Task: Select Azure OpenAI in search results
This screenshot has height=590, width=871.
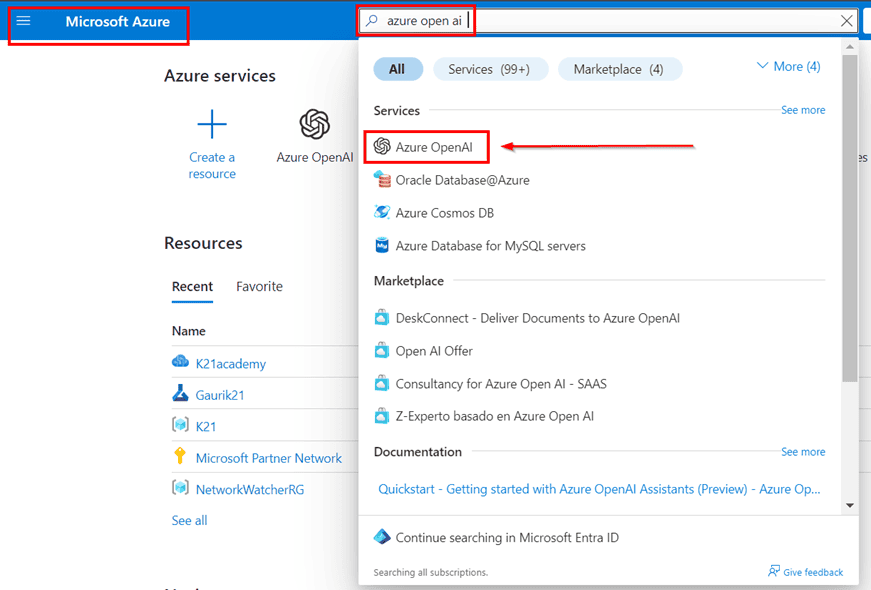Action: pyautogui.click(x=428, y=147)
